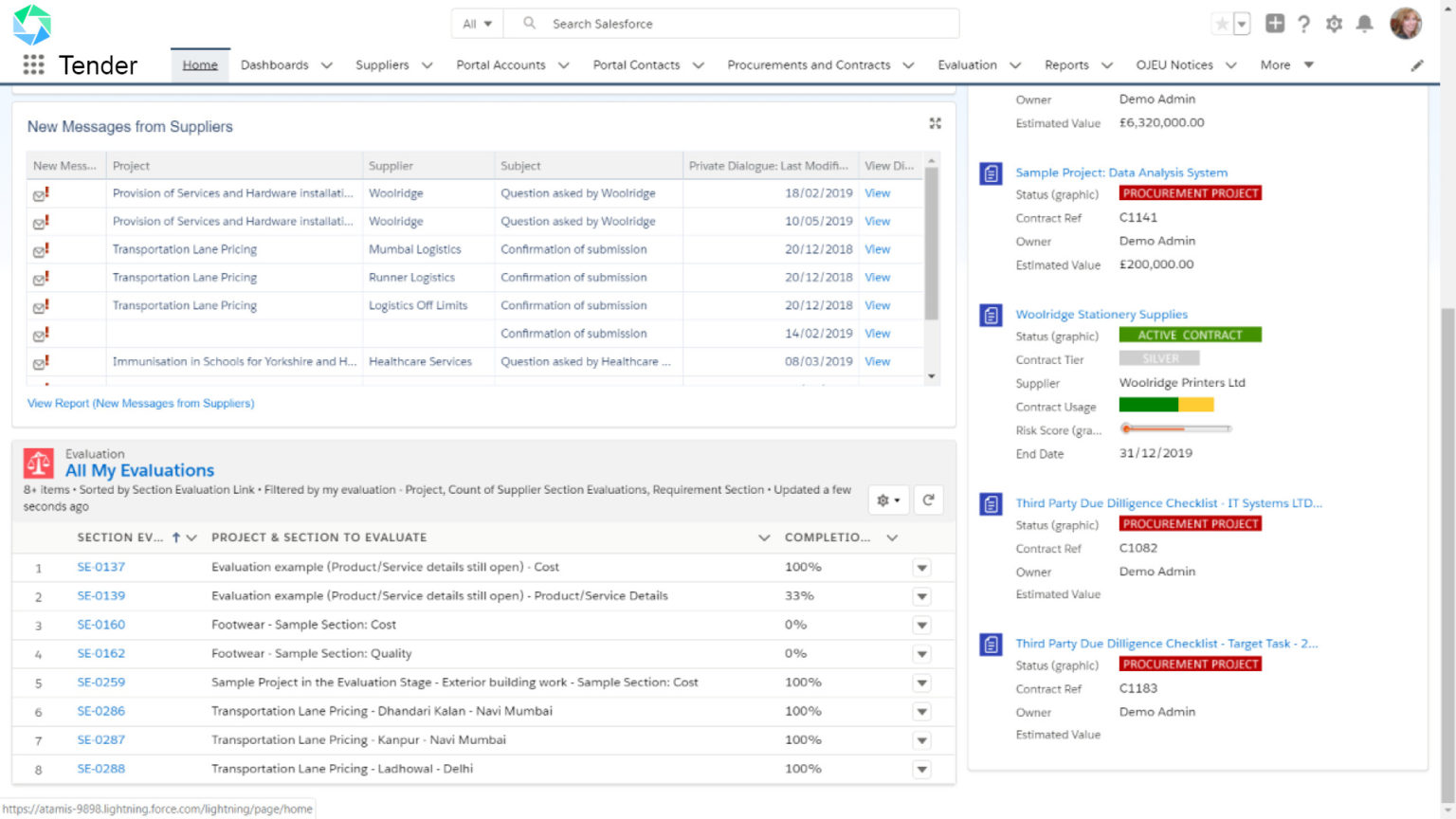Screen dimensions: 1456x819
Task: Open the row actions dropdown for SE-0137
Action: [x=921, y=567]
